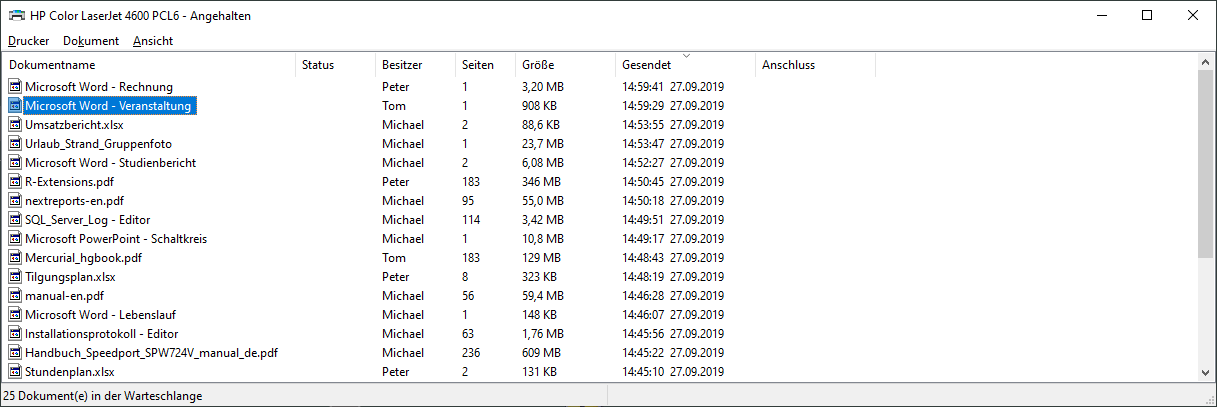Select the nextreports-en.pdf document icon

(15, 201)
